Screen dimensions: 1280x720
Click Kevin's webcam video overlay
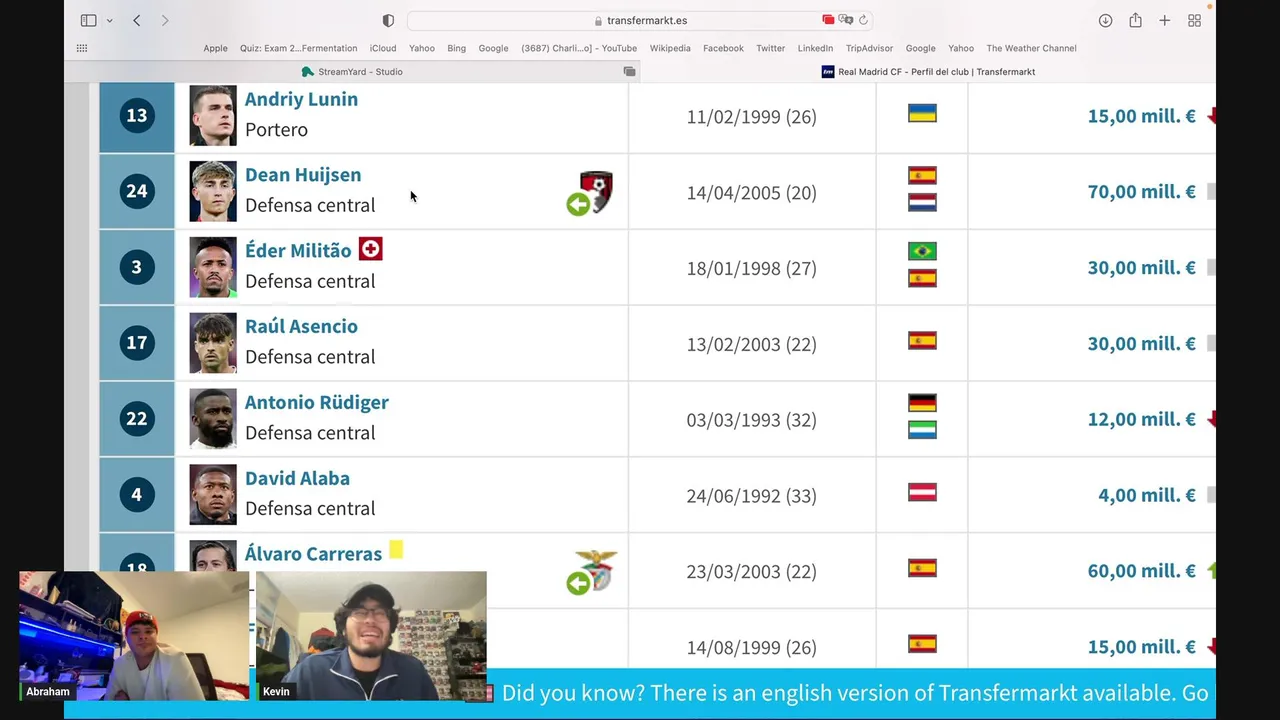(371, 636)
